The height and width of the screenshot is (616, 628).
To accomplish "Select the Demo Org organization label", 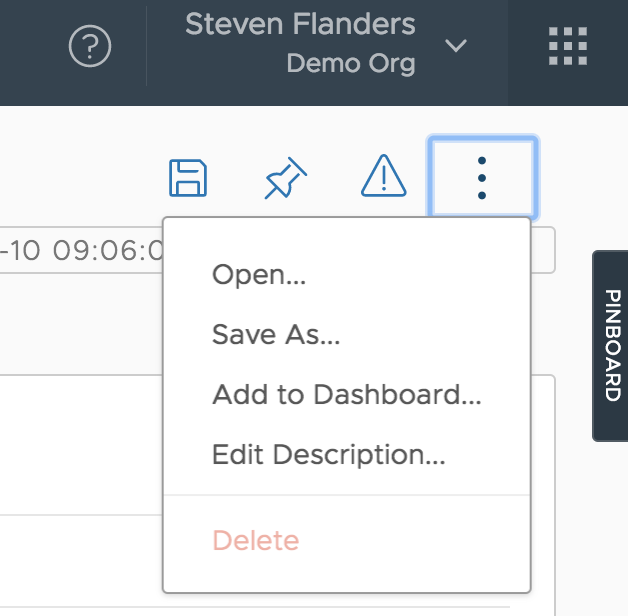I will tap(350, 64).
